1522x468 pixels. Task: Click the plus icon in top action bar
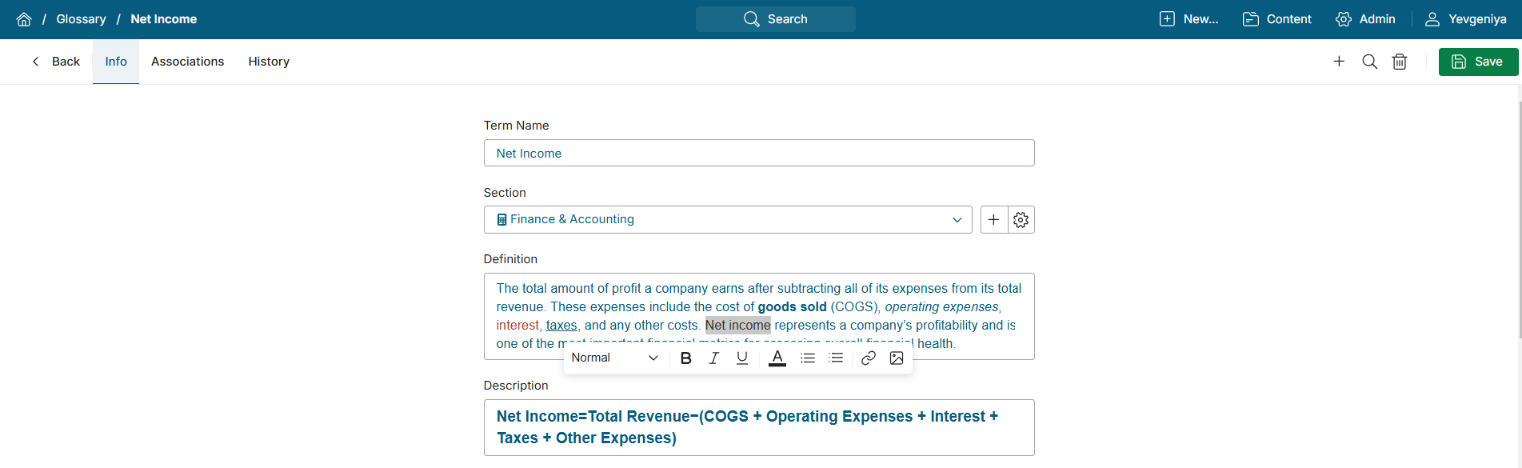[x=1339, y=62]
